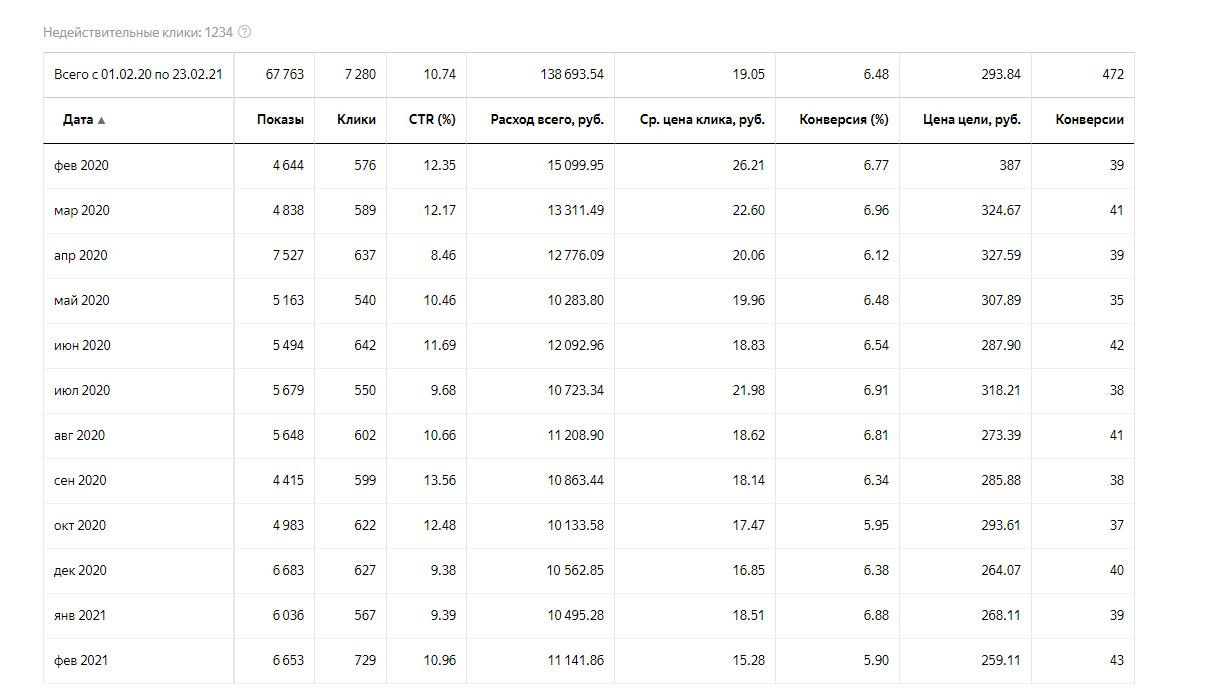Click the sort arrow next to Дата
The height and width of the screenshot is (700, 1205).
[x=101, y=120]
